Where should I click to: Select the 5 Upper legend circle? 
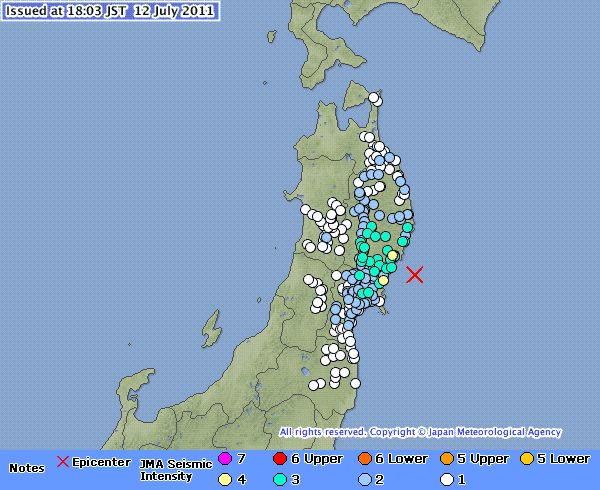point(445,459)
